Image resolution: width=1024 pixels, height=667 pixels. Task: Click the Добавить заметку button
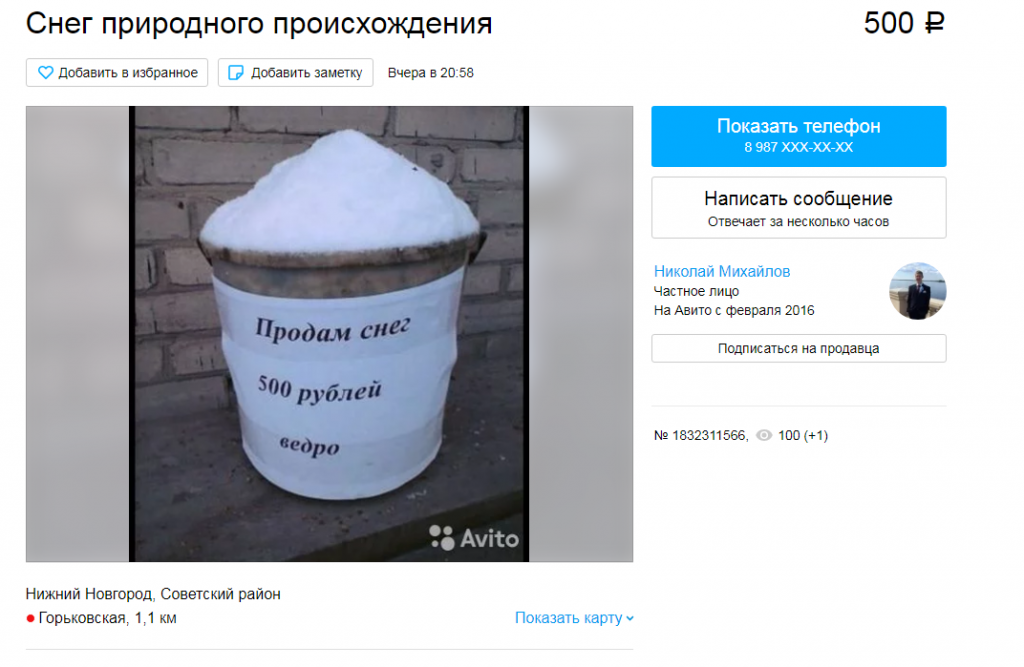click(295, 73)
